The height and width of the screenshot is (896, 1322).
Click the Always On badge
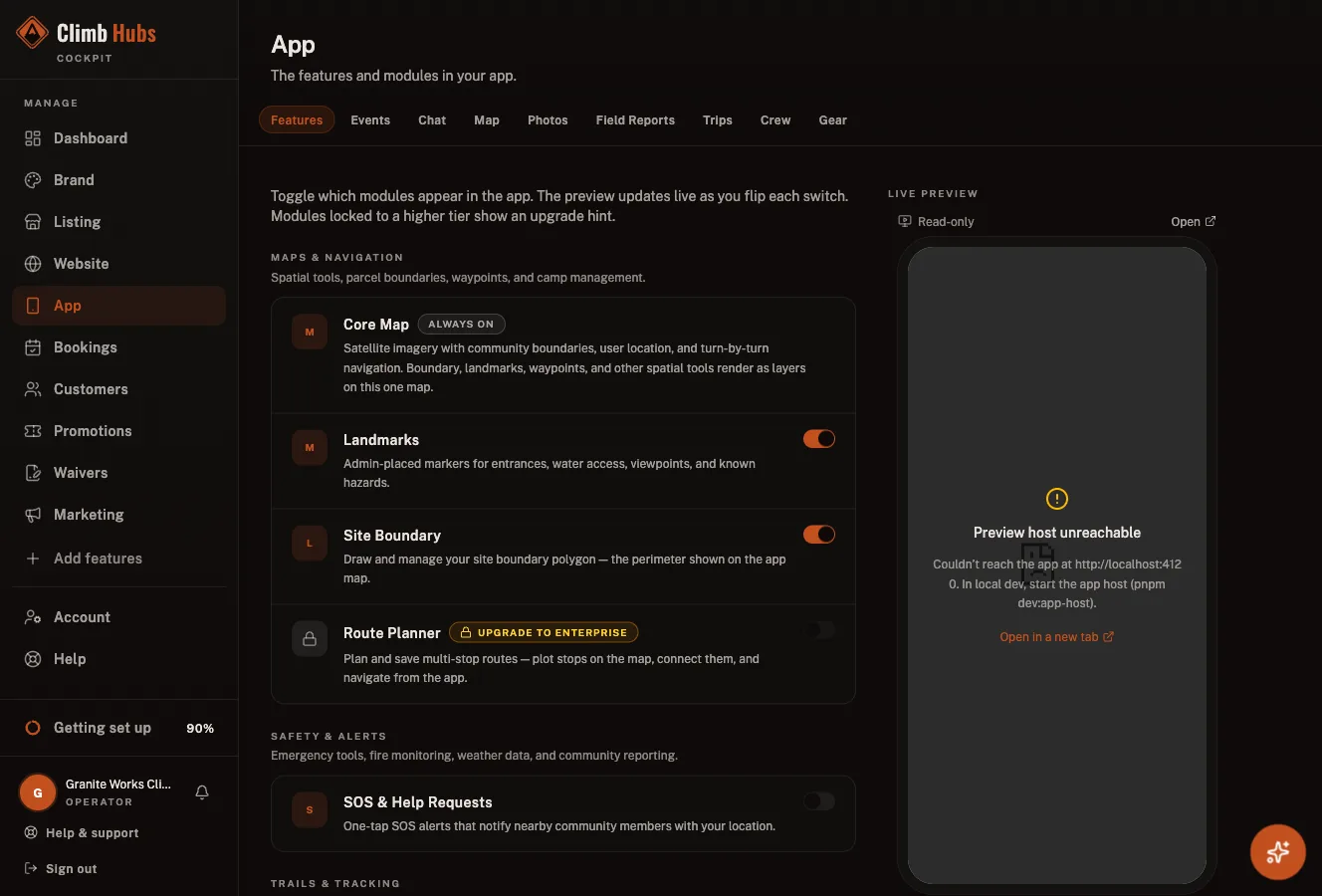pyautogui.click(x=462, y=324)
